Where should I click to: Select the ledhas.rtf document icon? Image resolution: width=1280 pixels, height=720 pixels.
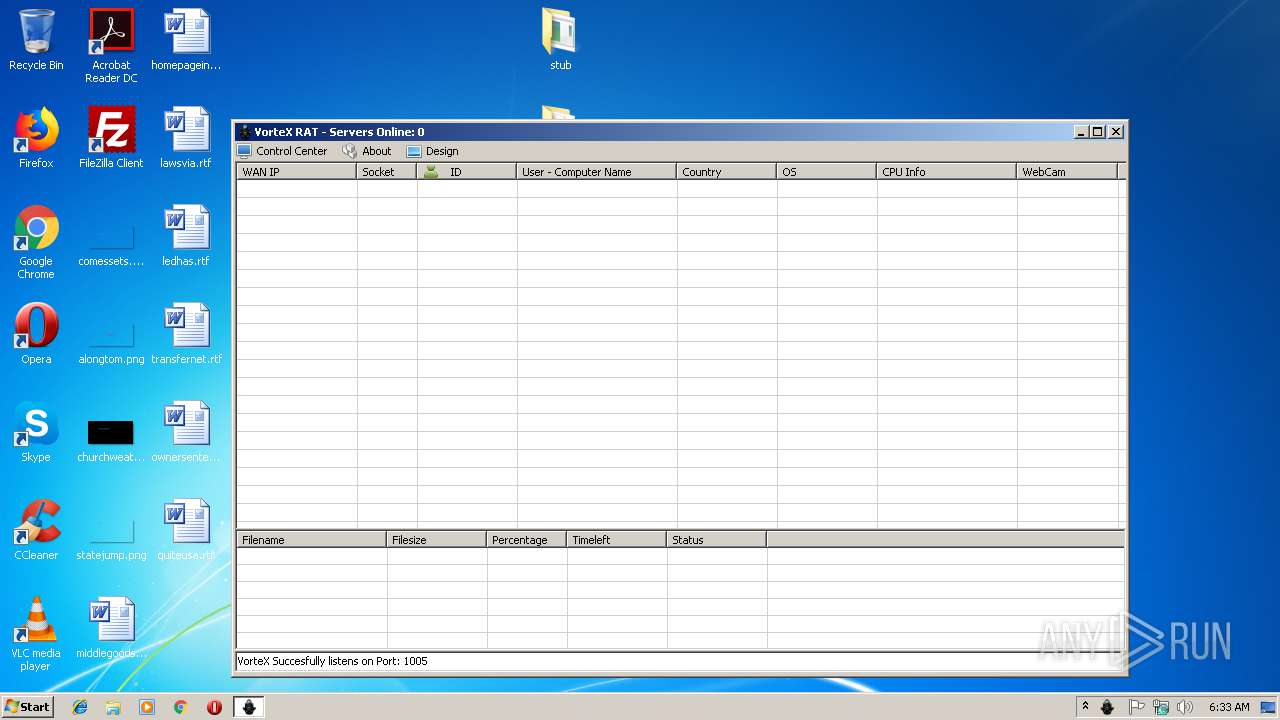point(186,236)
